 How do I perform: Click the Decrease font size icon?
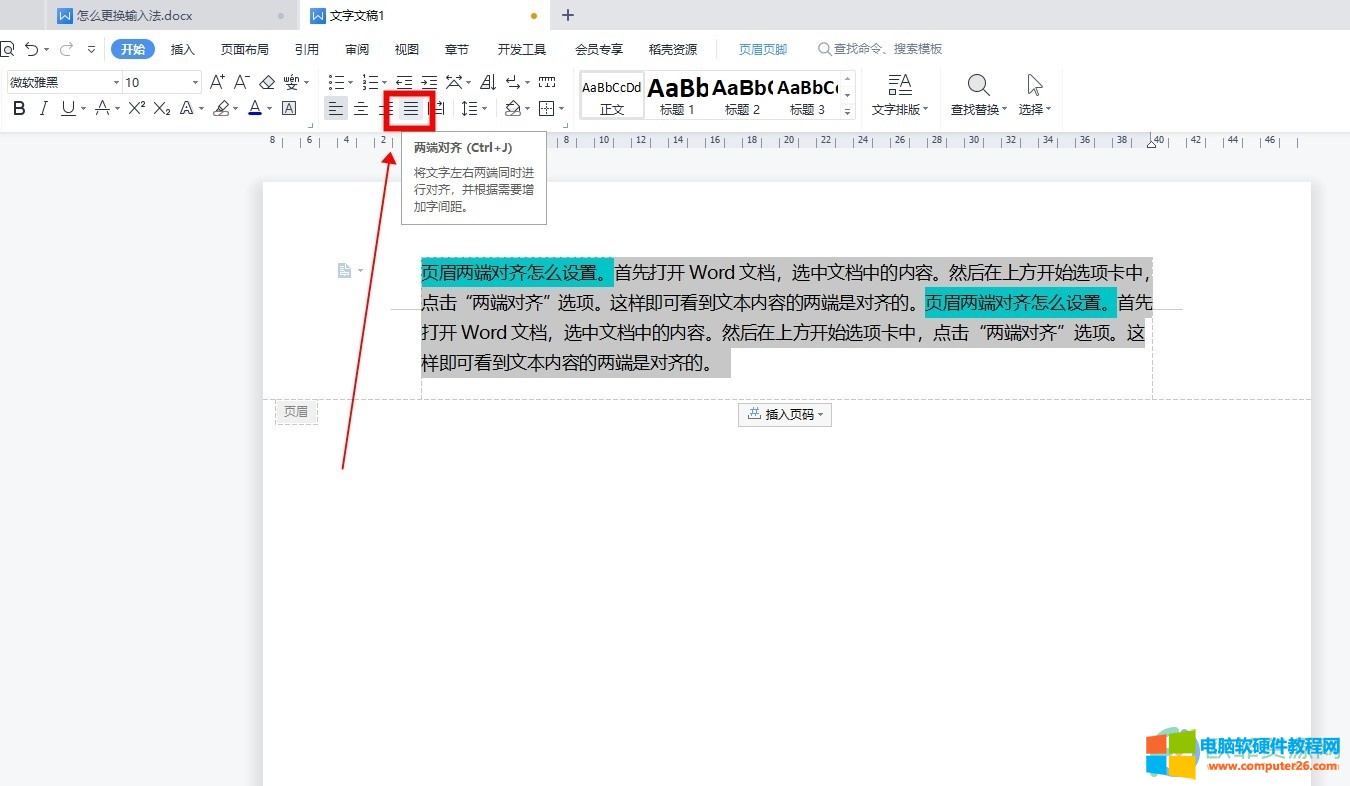(x=241, y=82)
